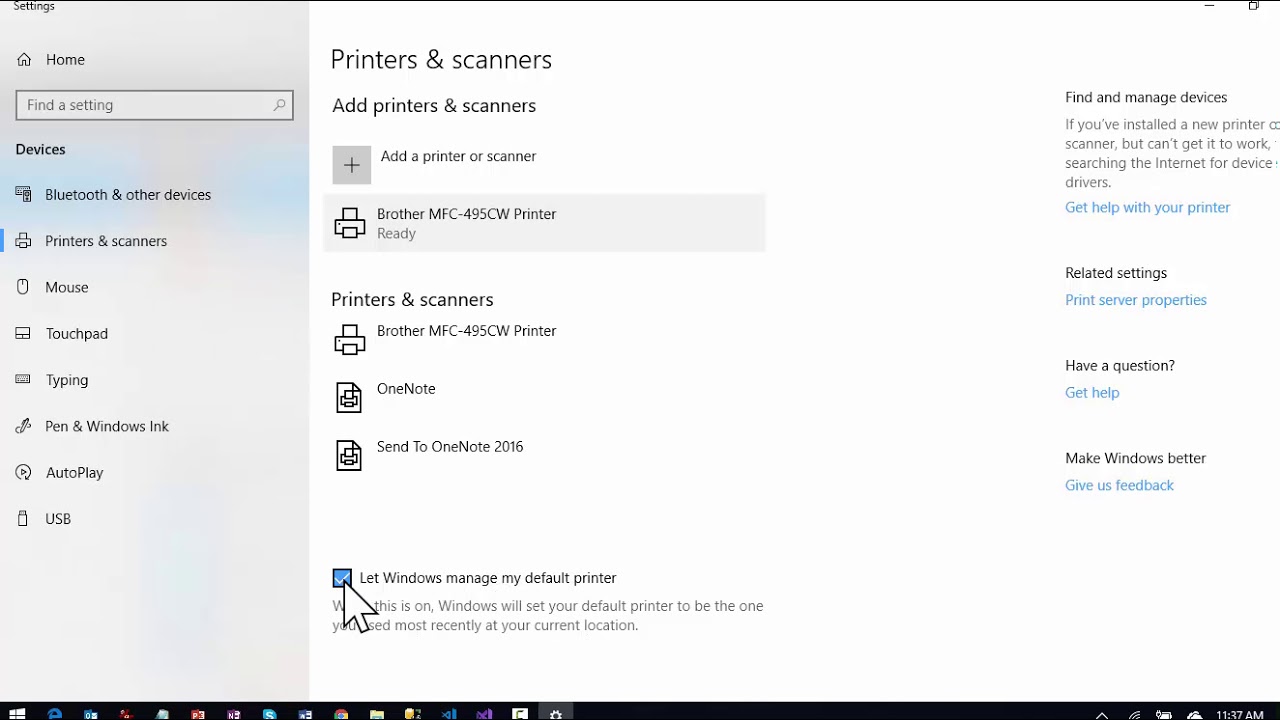1280x720 pixels.
Task: Select Printers & scanners in sidebar
Action: [x=91, y=241]
